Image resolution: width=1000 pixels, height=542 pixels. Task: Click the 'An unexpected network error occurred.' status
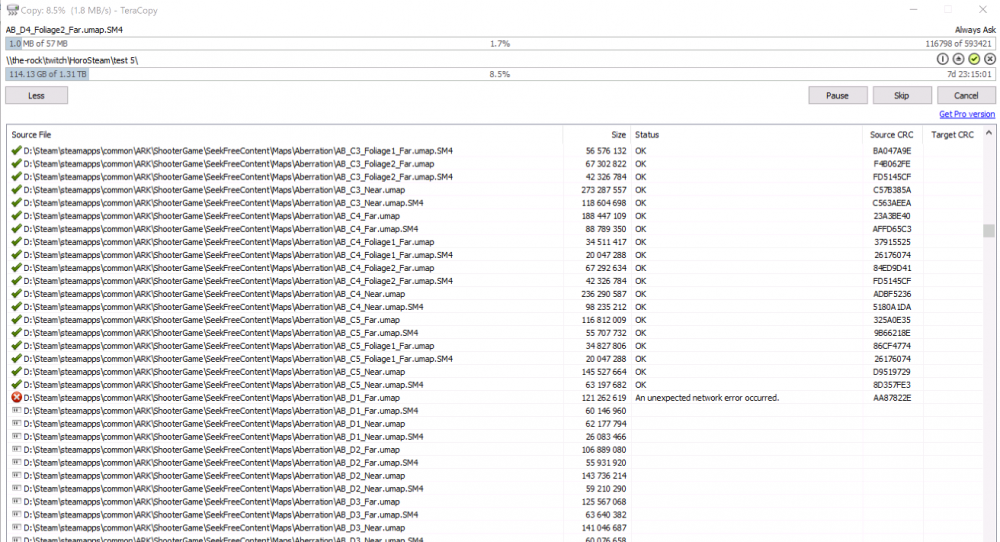pos(707,397)
